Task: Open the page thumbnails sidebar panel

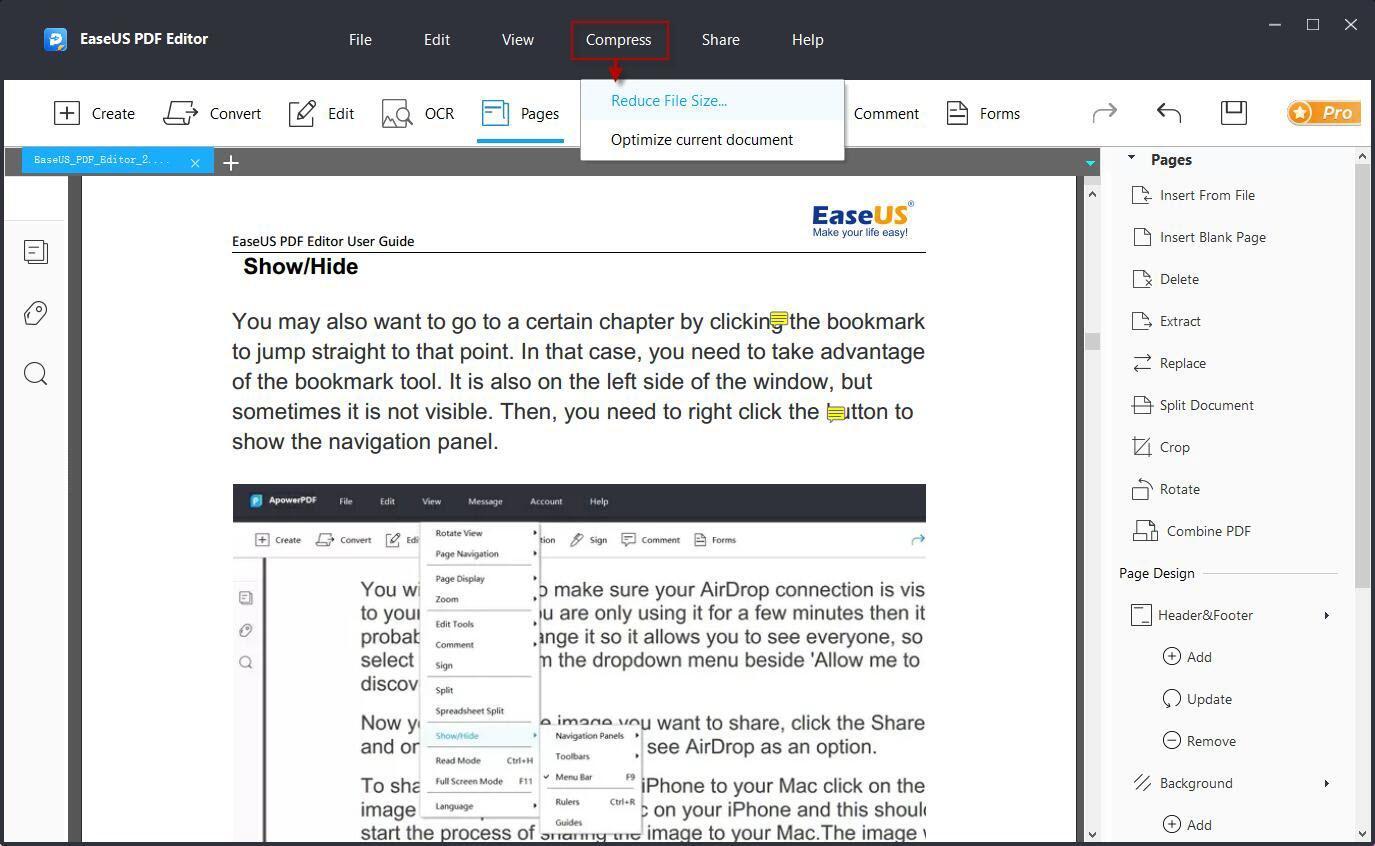Action: [x=36, y=252]
